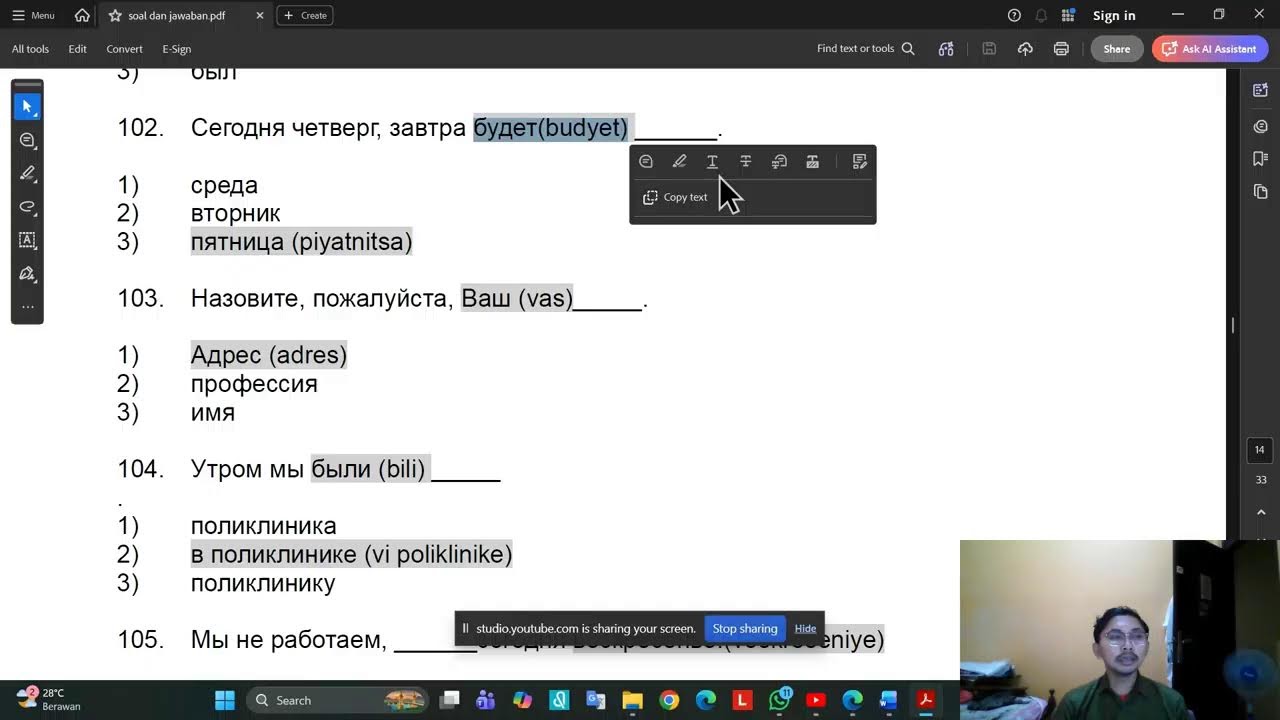
Task: Open bookmarks panel in right rail
Action: [1260, 158]
